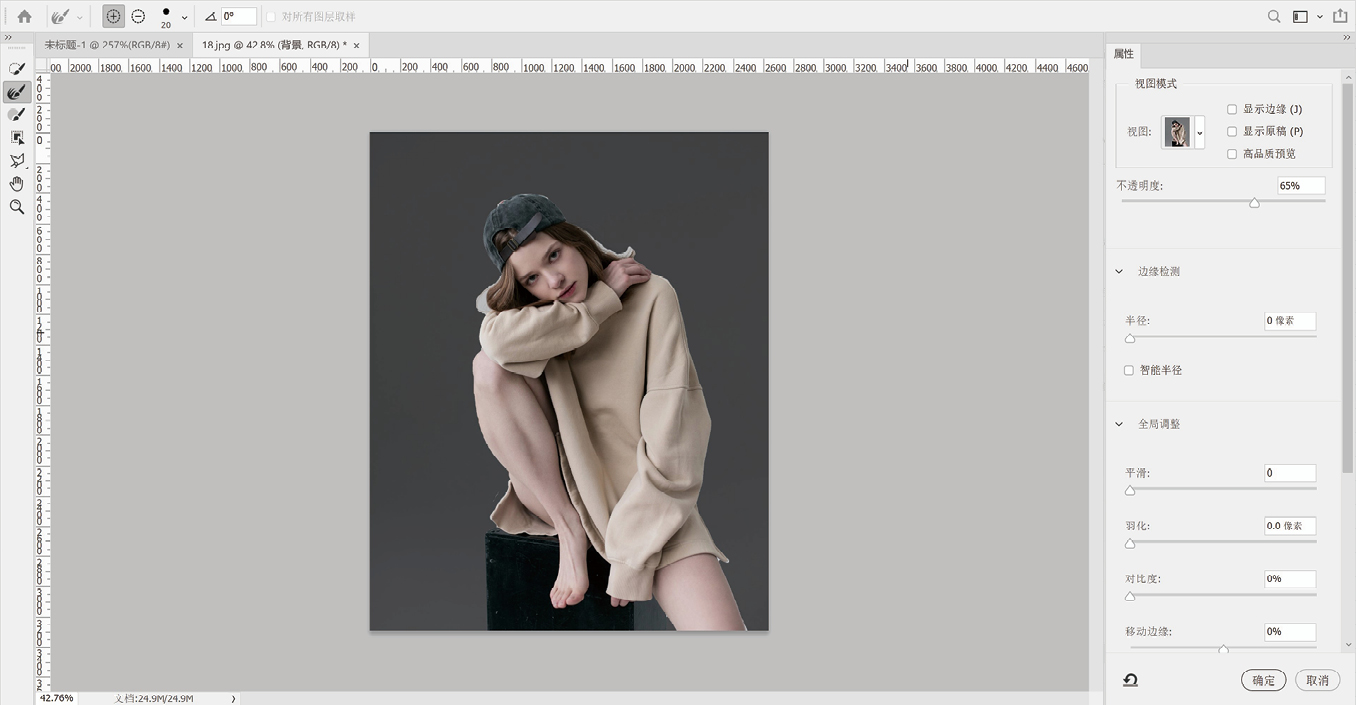The height and width of the screenshot is (705, 1356).
Task: Click the 移动边缘 0% field
Action: point(1290,632)
